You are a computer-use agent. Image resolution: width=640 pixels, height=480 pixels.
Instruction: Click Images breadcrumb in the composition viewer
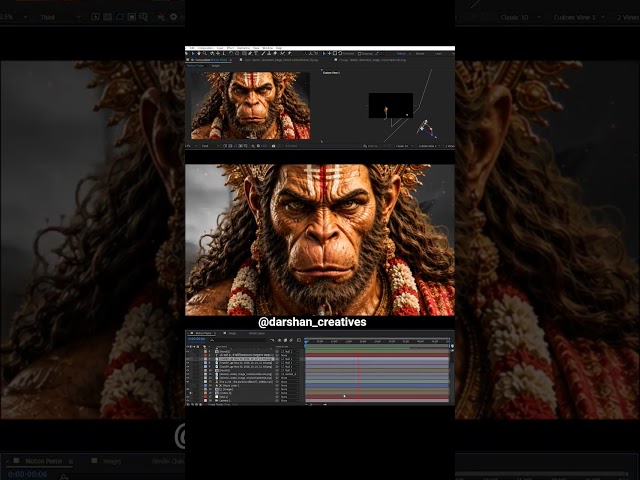216,66
